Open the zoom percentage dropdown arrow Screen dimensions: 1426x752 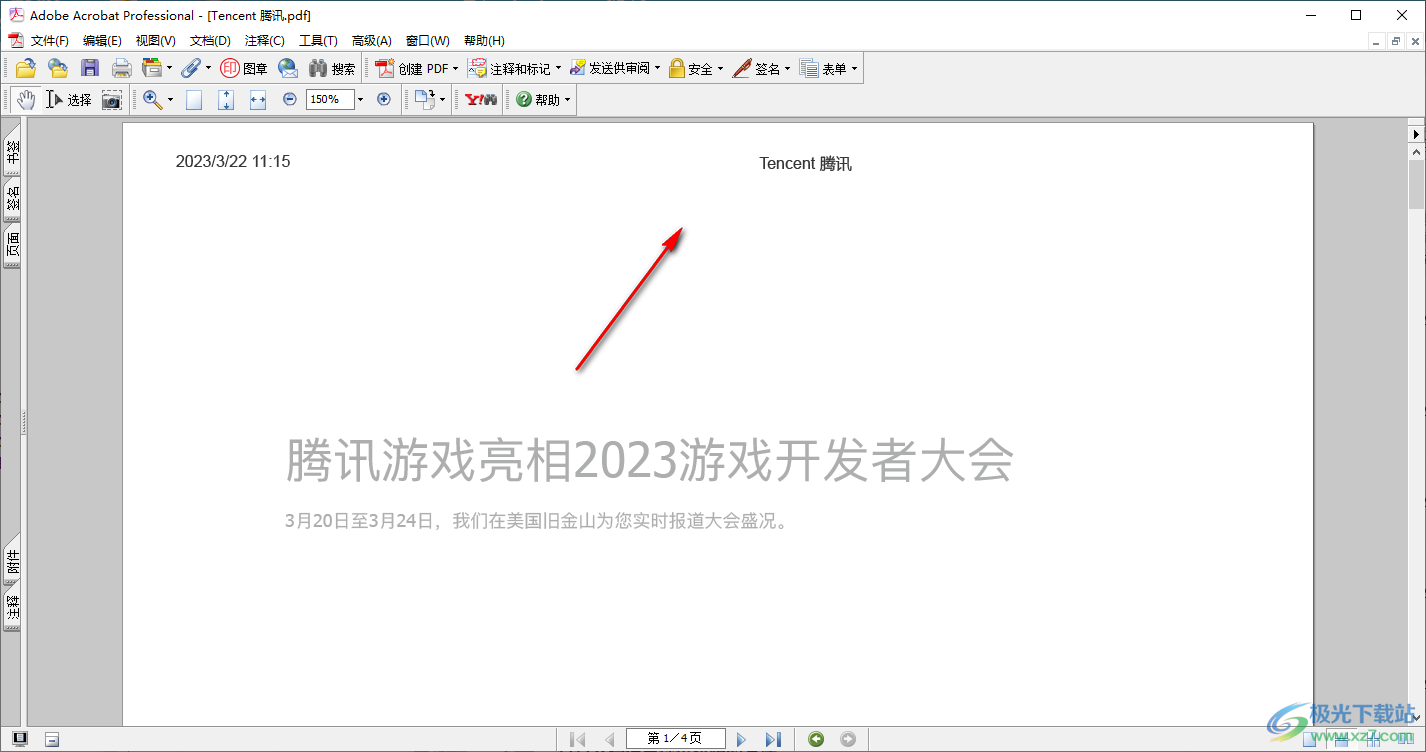(361, 99)
